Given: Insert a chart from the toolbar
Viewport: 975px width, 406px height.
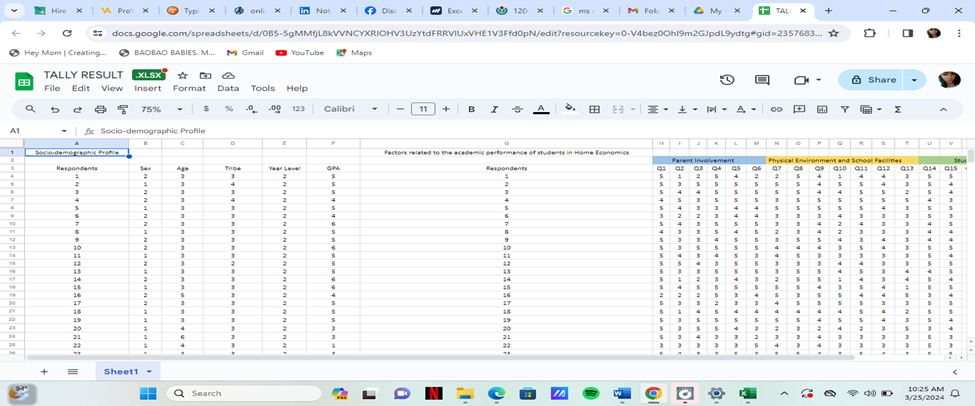Looking at the screenshot, I should tap(822, 109).
